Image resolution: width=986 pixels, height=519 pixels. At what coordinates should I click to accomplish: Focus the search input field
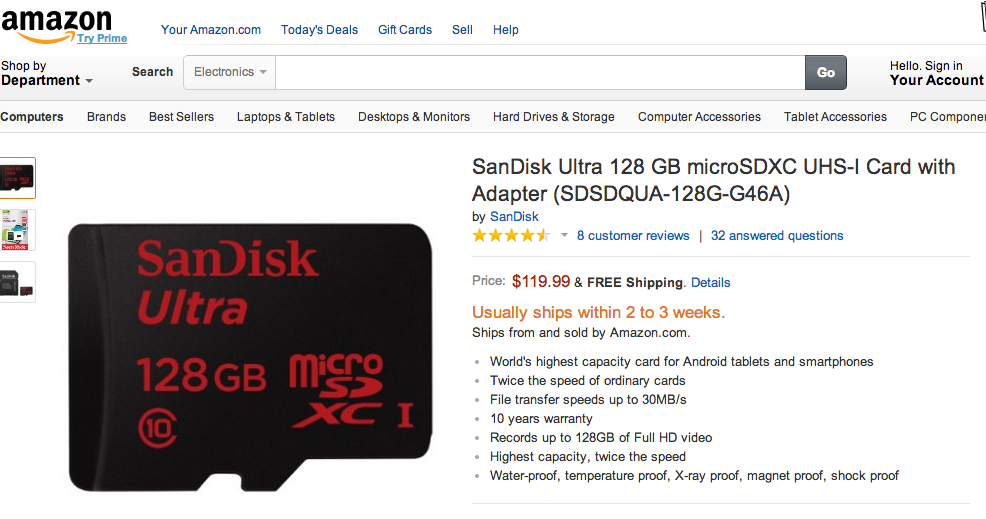tap(540, 72)
